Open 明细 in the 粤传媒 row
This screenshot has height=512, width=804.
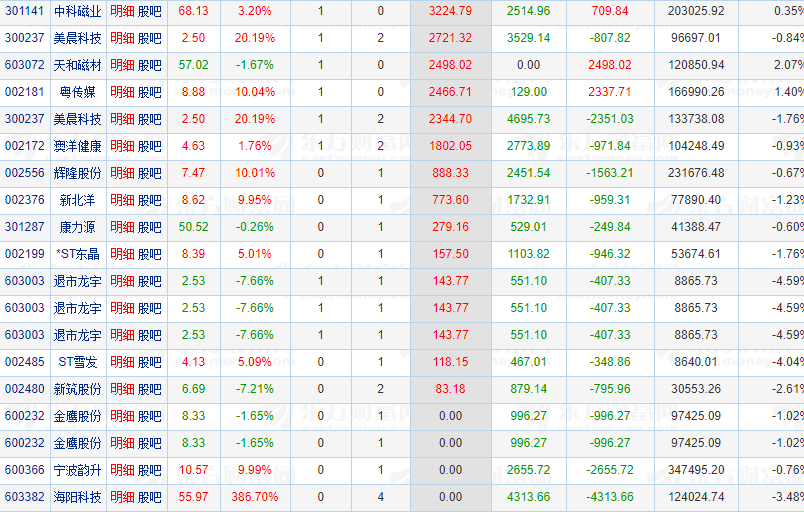point(122,92)
